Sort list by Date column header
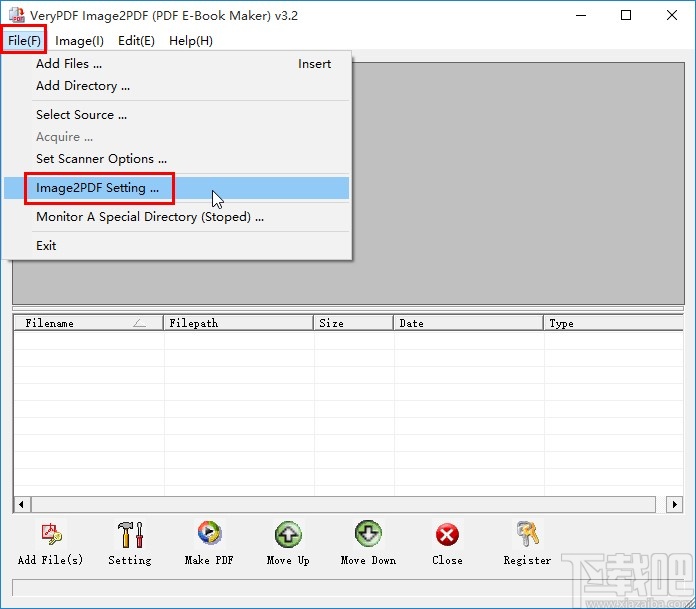 [468, 323]
